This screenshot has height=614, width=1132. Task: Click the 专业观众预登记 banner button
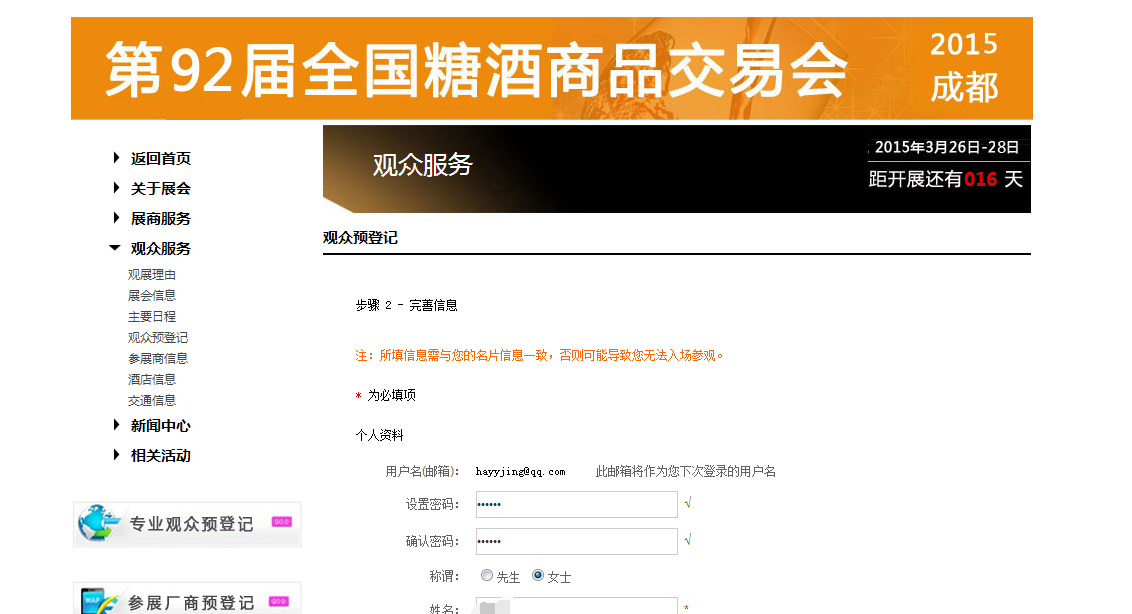coord(187,524)
